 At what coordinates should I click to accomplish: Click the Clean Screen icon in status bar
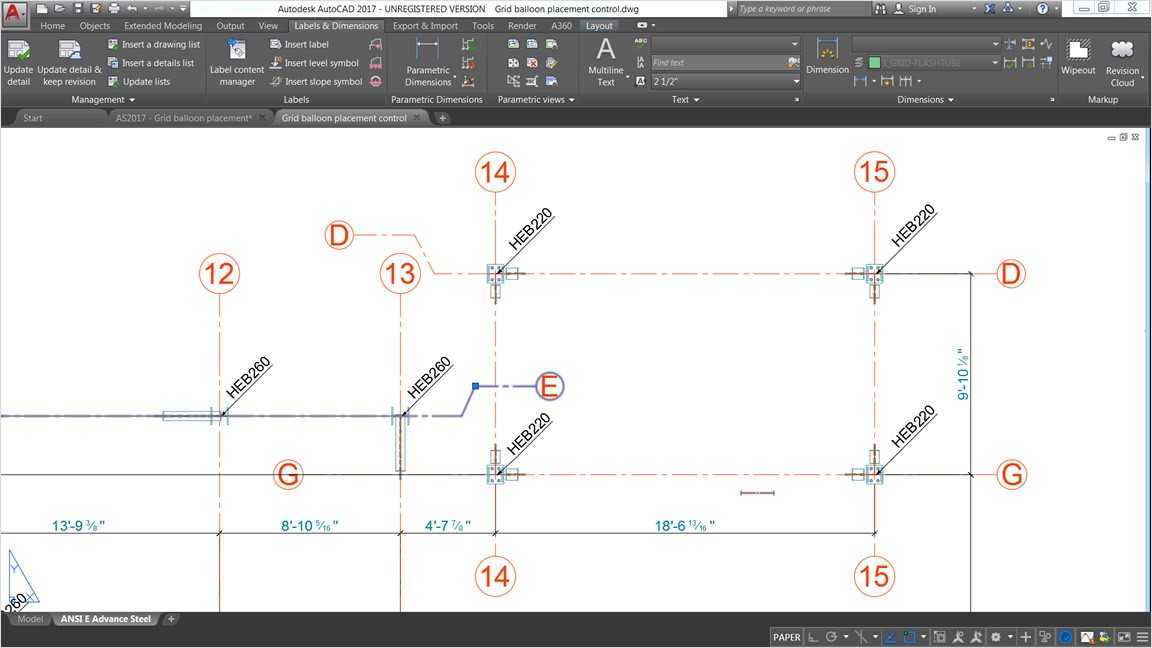point(1124,637)
